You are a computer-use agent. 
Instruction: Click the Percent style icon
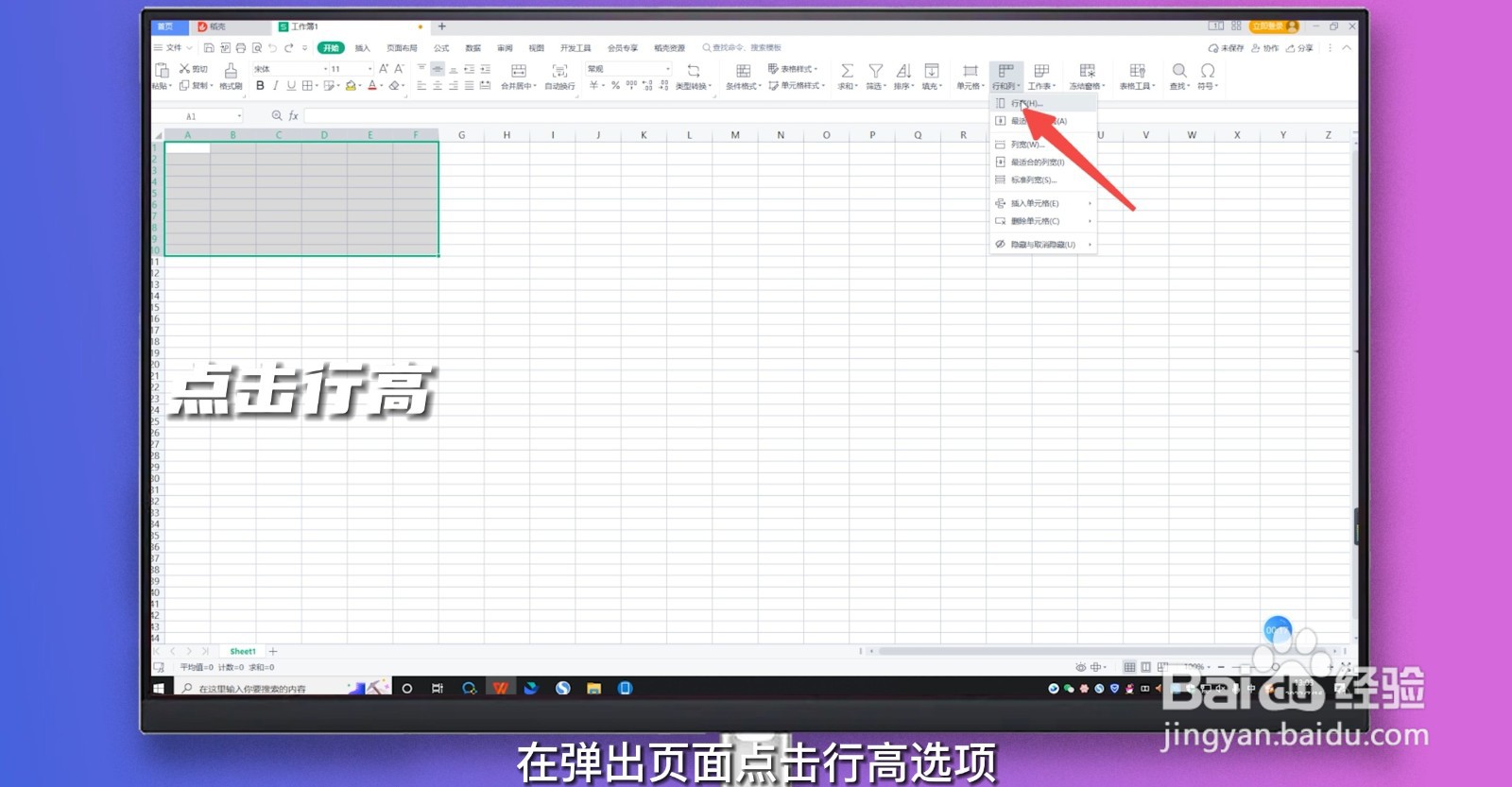(615, 86)
